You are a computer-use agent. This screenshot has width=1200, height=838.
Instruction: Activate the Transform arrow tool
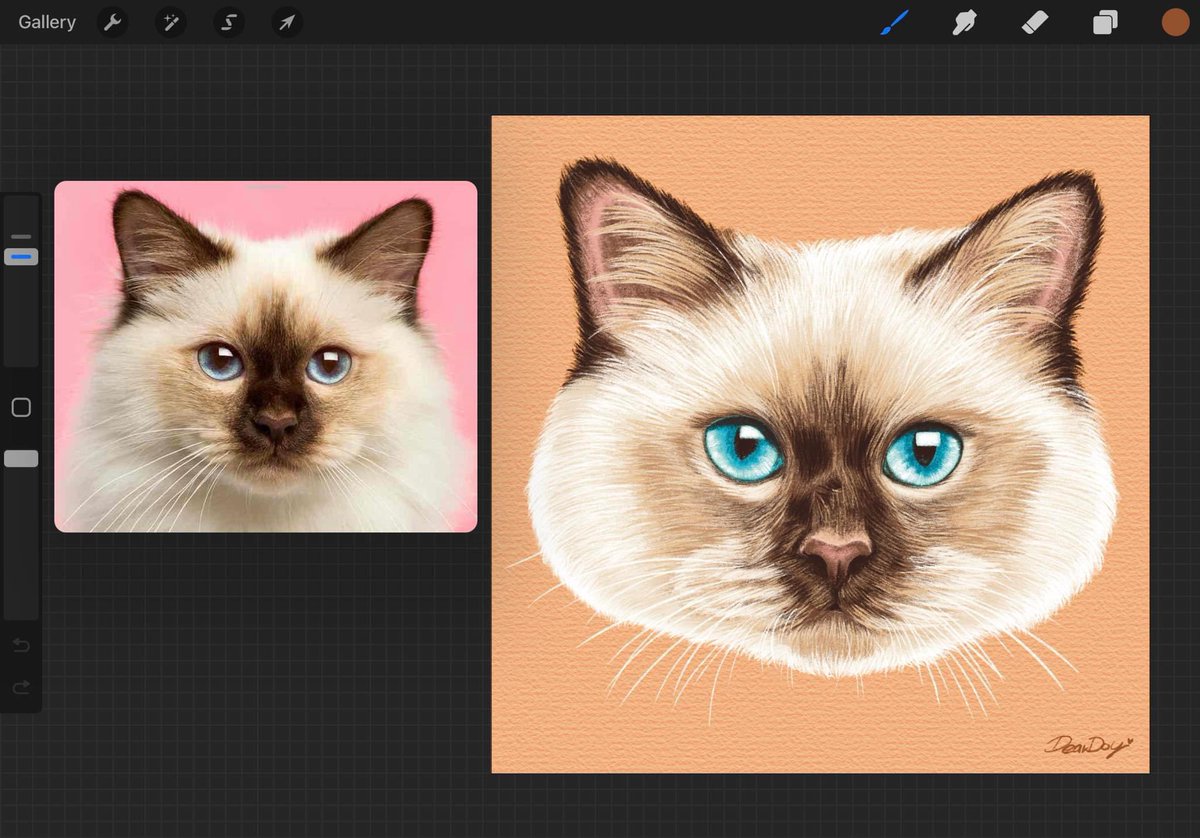287,22
